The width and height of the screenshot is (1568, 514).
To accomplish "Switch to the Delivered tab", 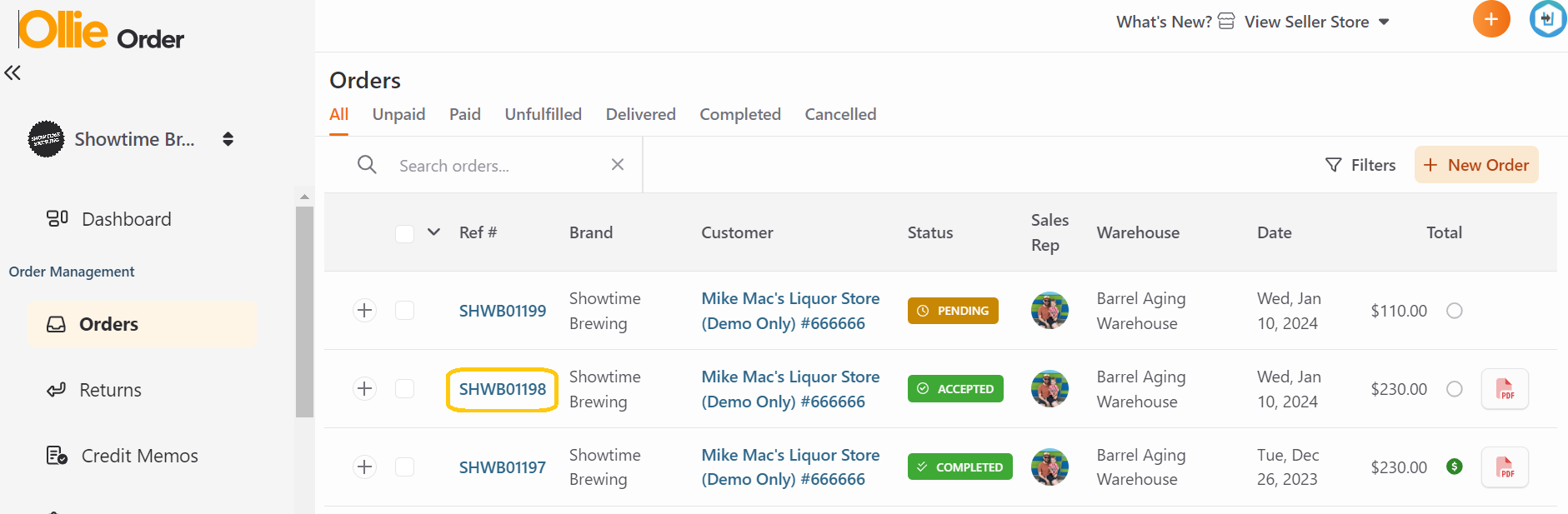I will pos(641,114).
